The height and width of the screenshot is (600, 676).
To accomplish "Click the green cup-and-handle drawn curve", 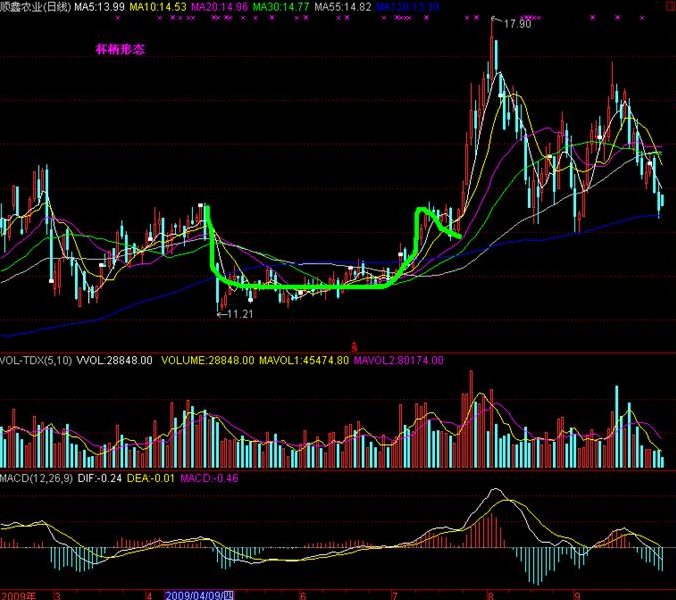I will click(x=300, y=287).
